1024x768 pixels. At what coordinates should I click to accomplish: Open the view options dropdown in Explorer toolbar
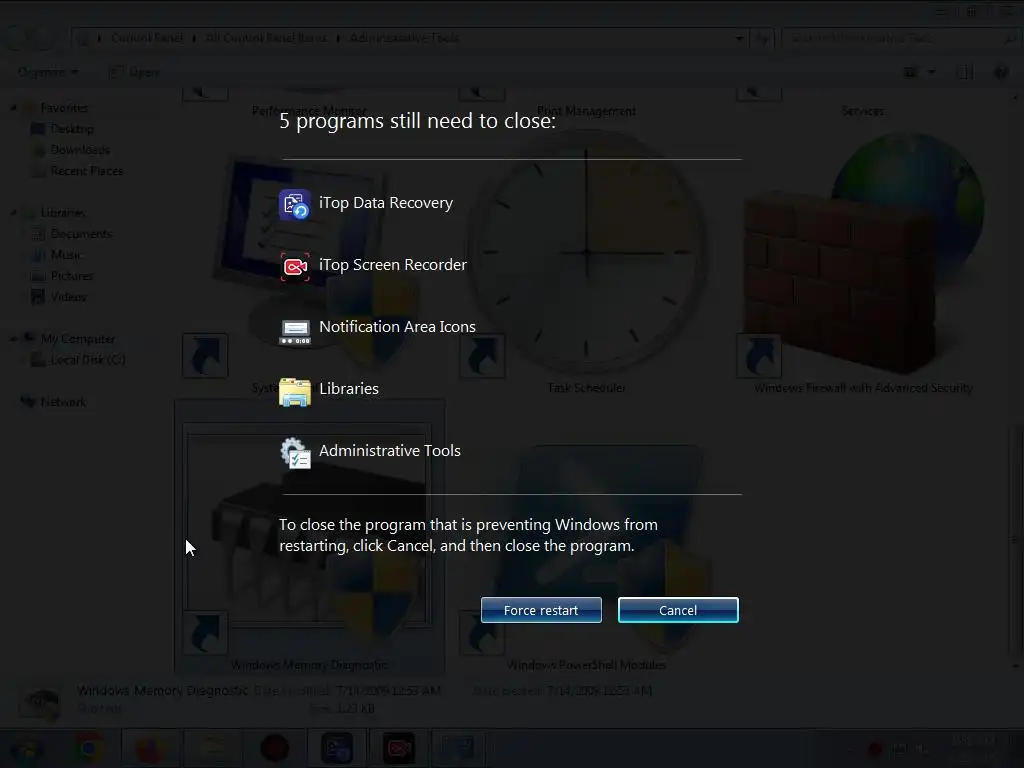(x=932, y=72)
